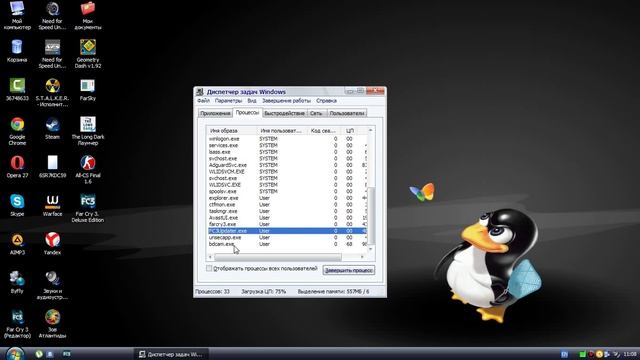Select the All-CS Final 1.6 icon
640x360 pixels.
point(88,170)
